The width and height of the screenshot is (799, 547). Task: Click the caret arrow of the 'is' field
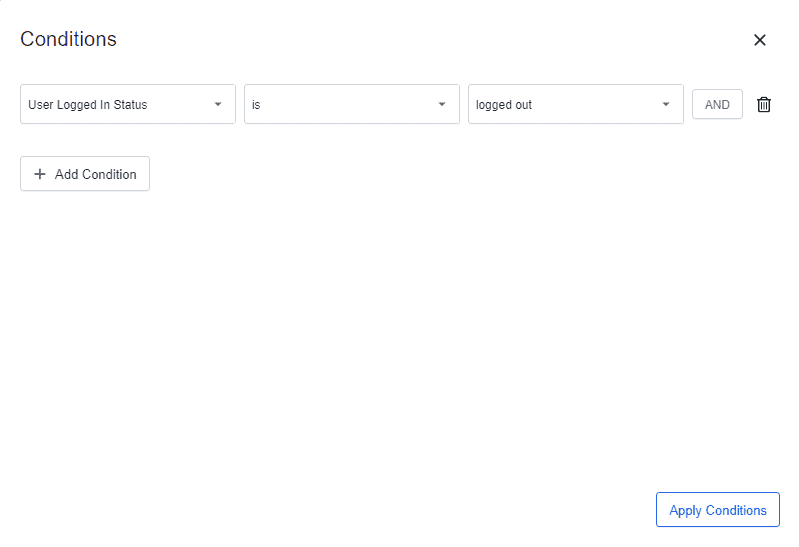442,104
